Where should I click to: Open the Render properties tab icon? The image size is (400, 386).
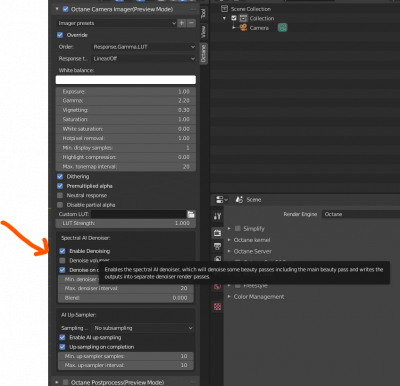(217, 233)
